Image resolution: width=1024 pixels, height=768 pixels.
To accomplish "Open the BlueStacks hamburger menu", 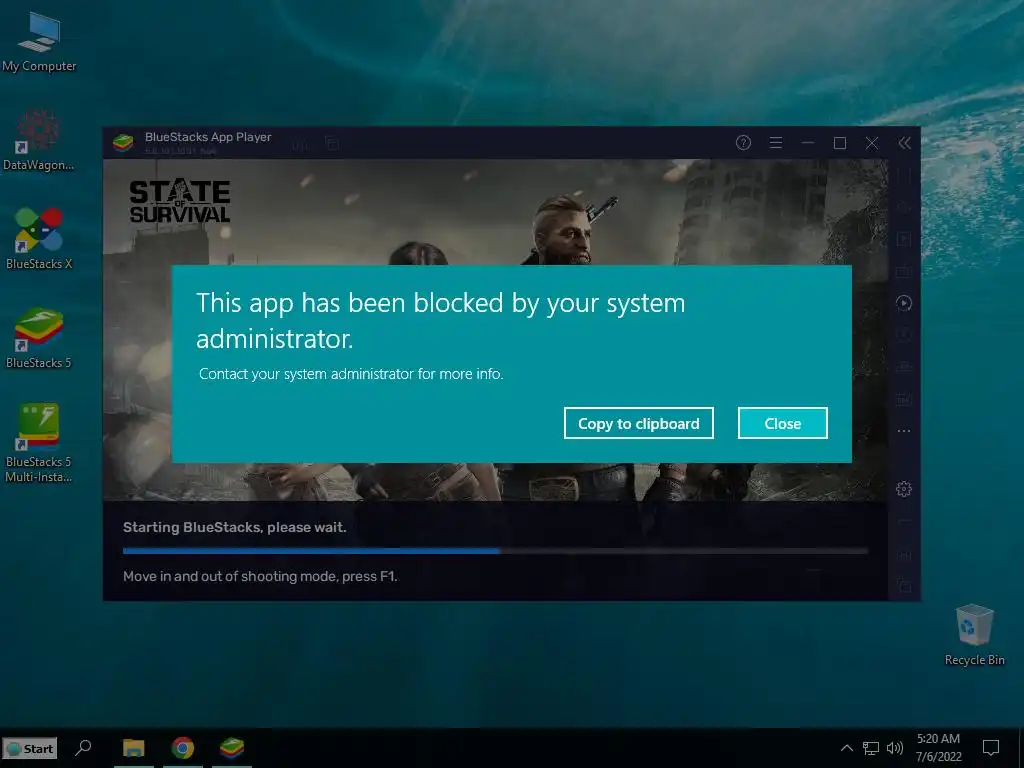I will coord(775,142).
